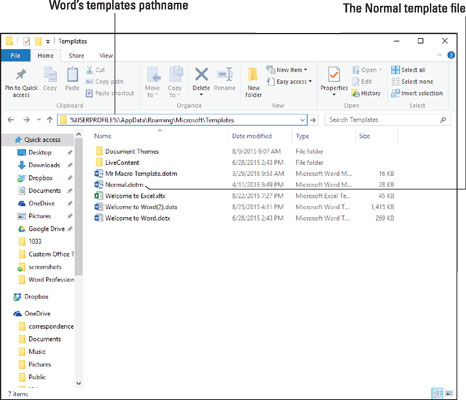This screenshot has height=400, width=466.
Task: Open the Move to menu
Action: pyautogui.click(x=152, y=82)
